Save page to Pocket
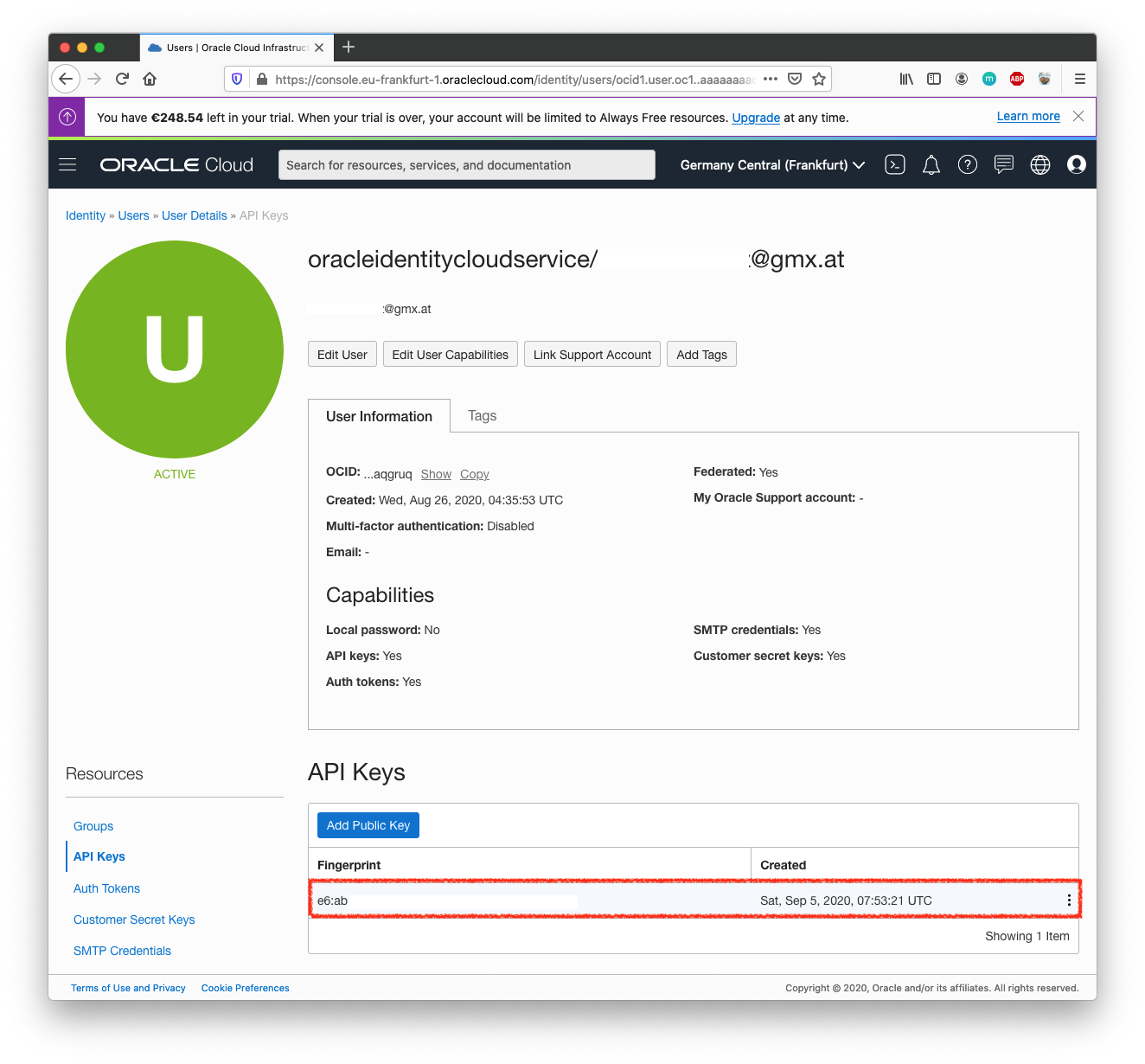The image size is (1145, 1064). (x=795, y=79)
